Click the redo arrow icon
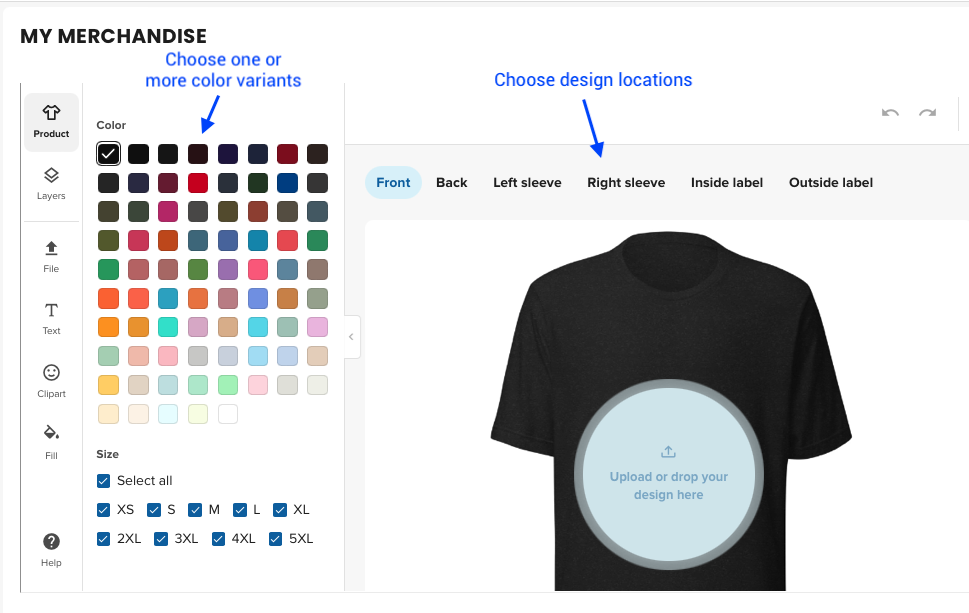Viewport: 969px width, 613px height. 928,113
